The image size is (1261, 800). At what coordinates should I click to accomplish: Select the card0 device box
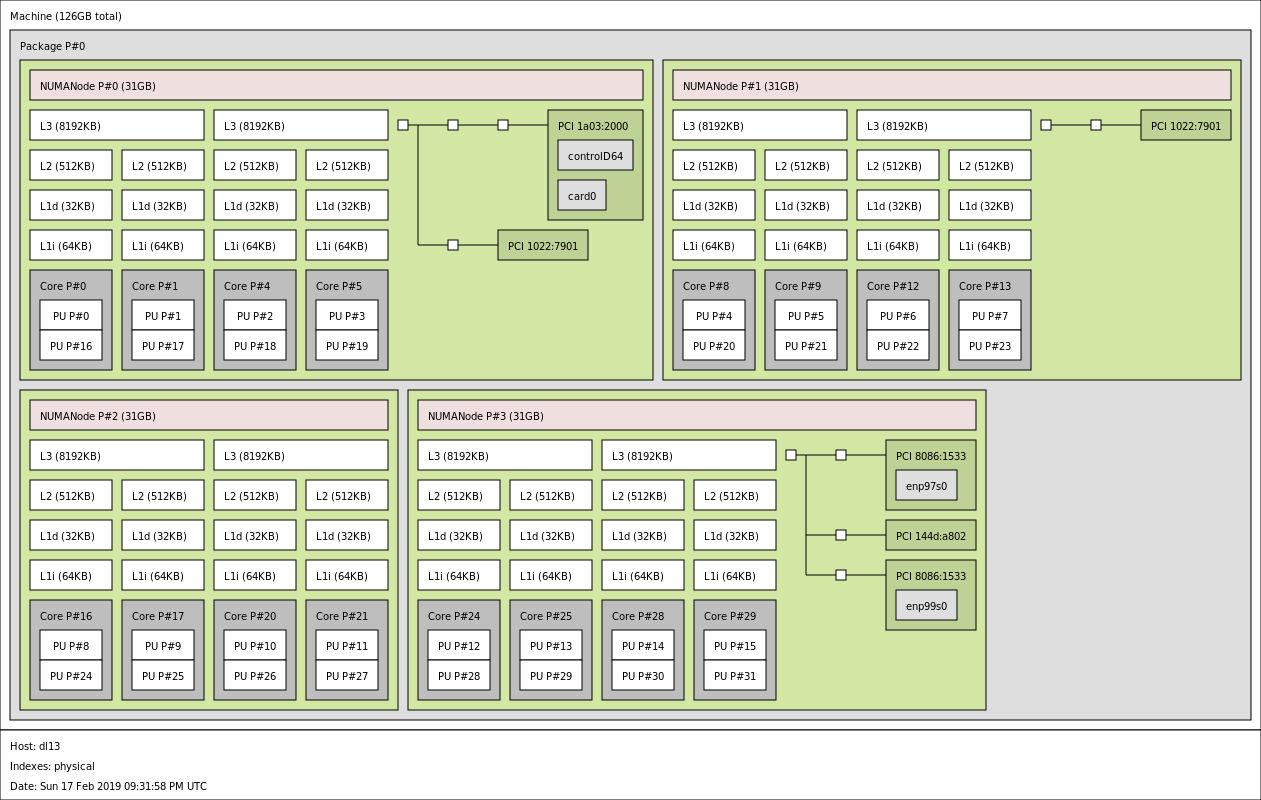coord(582,195)
